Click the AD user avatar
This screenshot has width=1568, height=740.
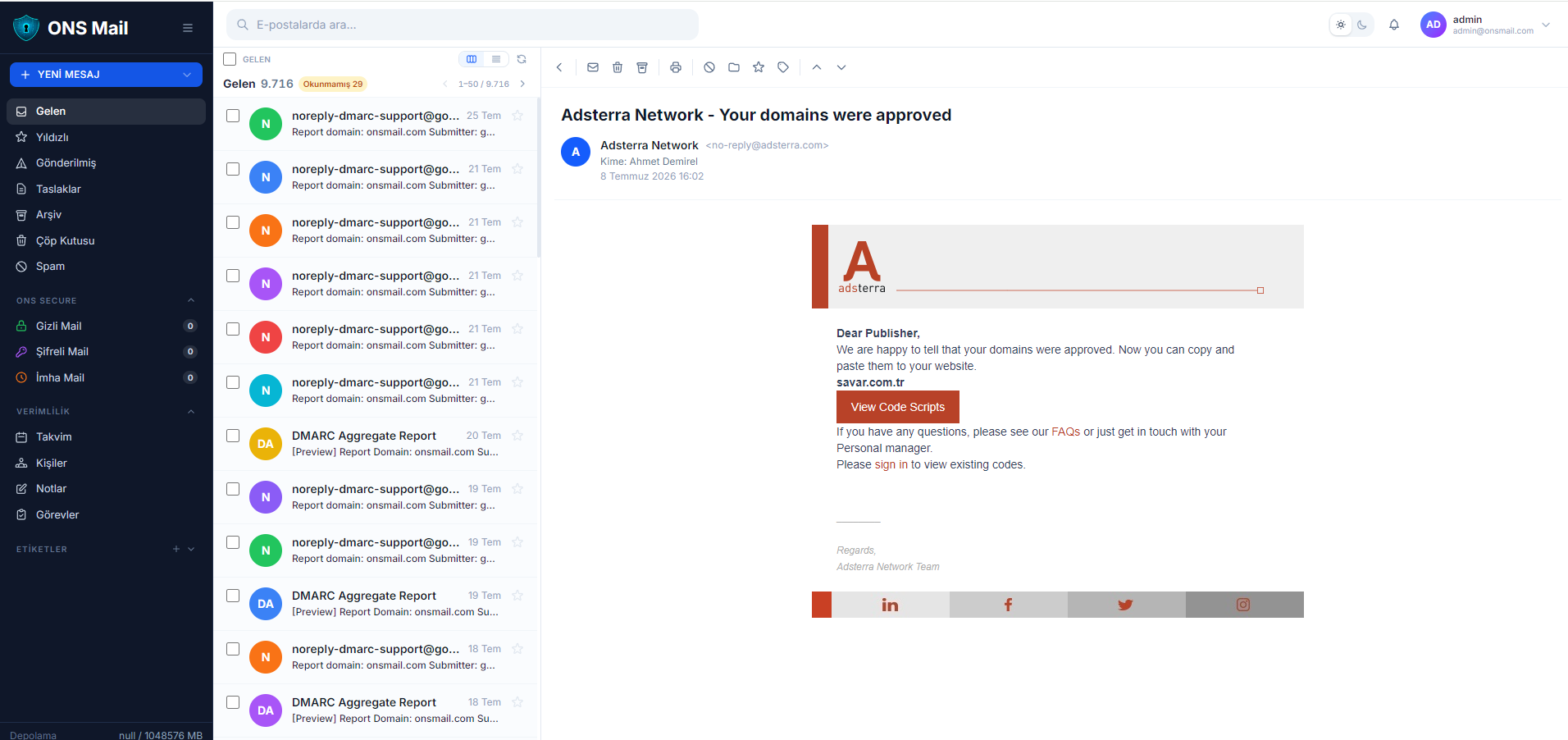pos(1434,25)
